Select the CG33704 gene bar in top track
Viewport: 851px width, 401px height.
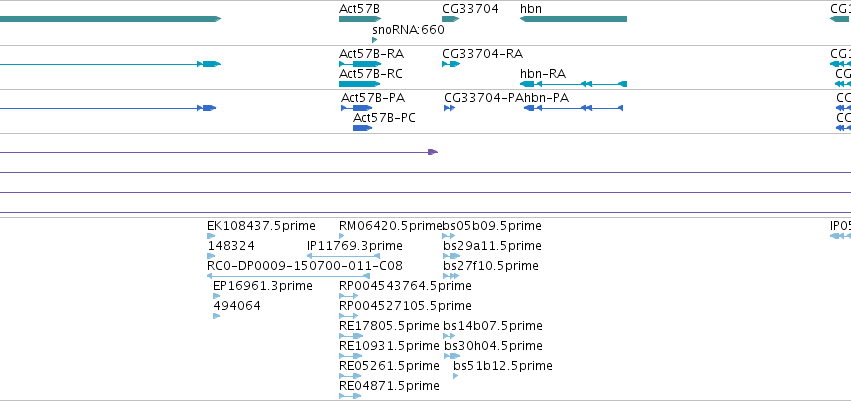click(x=450, y=19)
